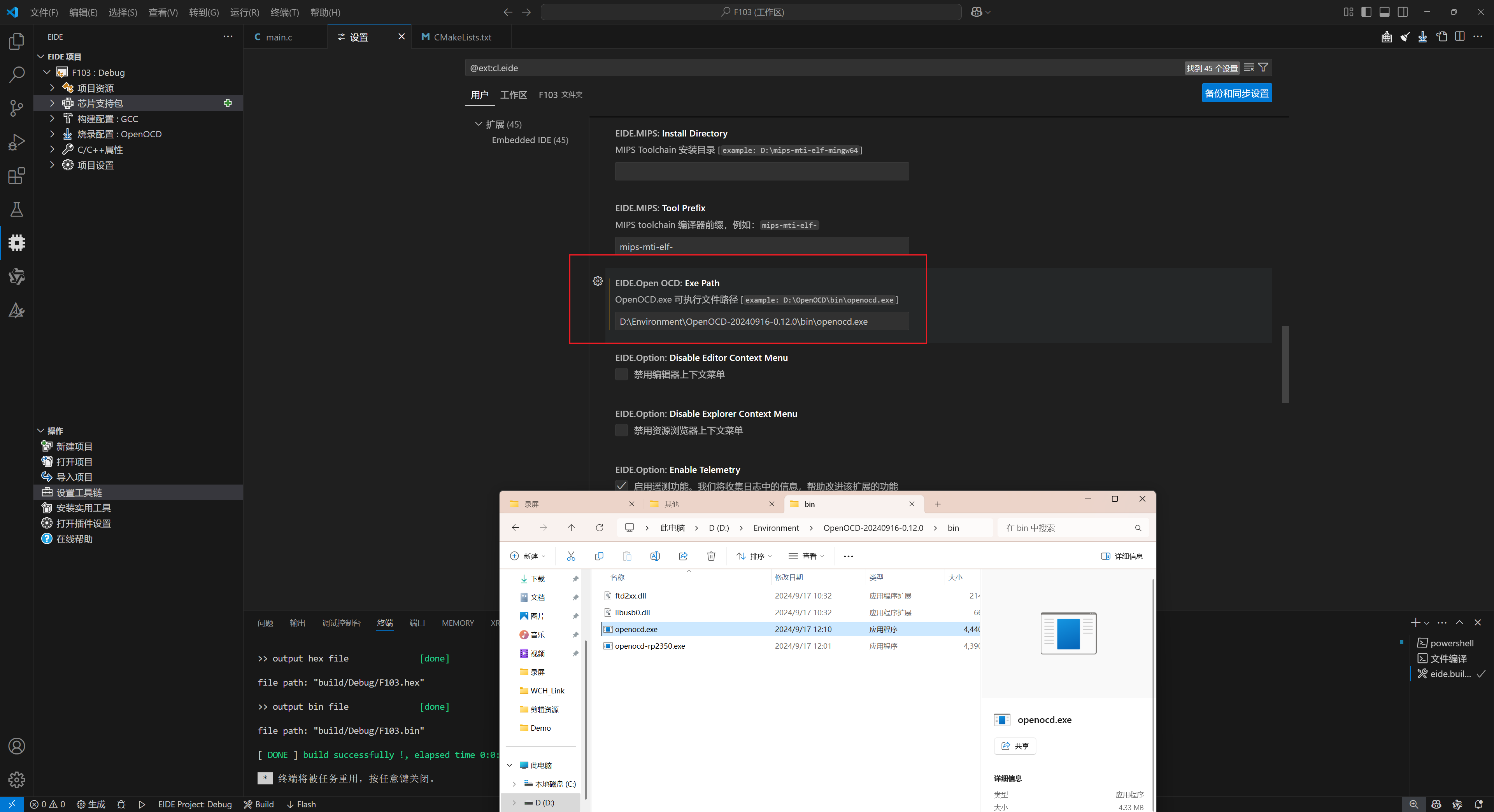
Task: Open Run and Debug view
Action: 17,142
